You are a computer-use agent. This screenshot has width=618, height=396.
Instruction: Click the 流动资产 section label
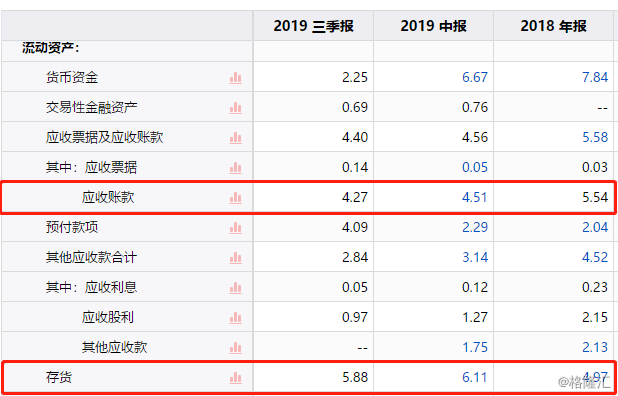(51, 48)
